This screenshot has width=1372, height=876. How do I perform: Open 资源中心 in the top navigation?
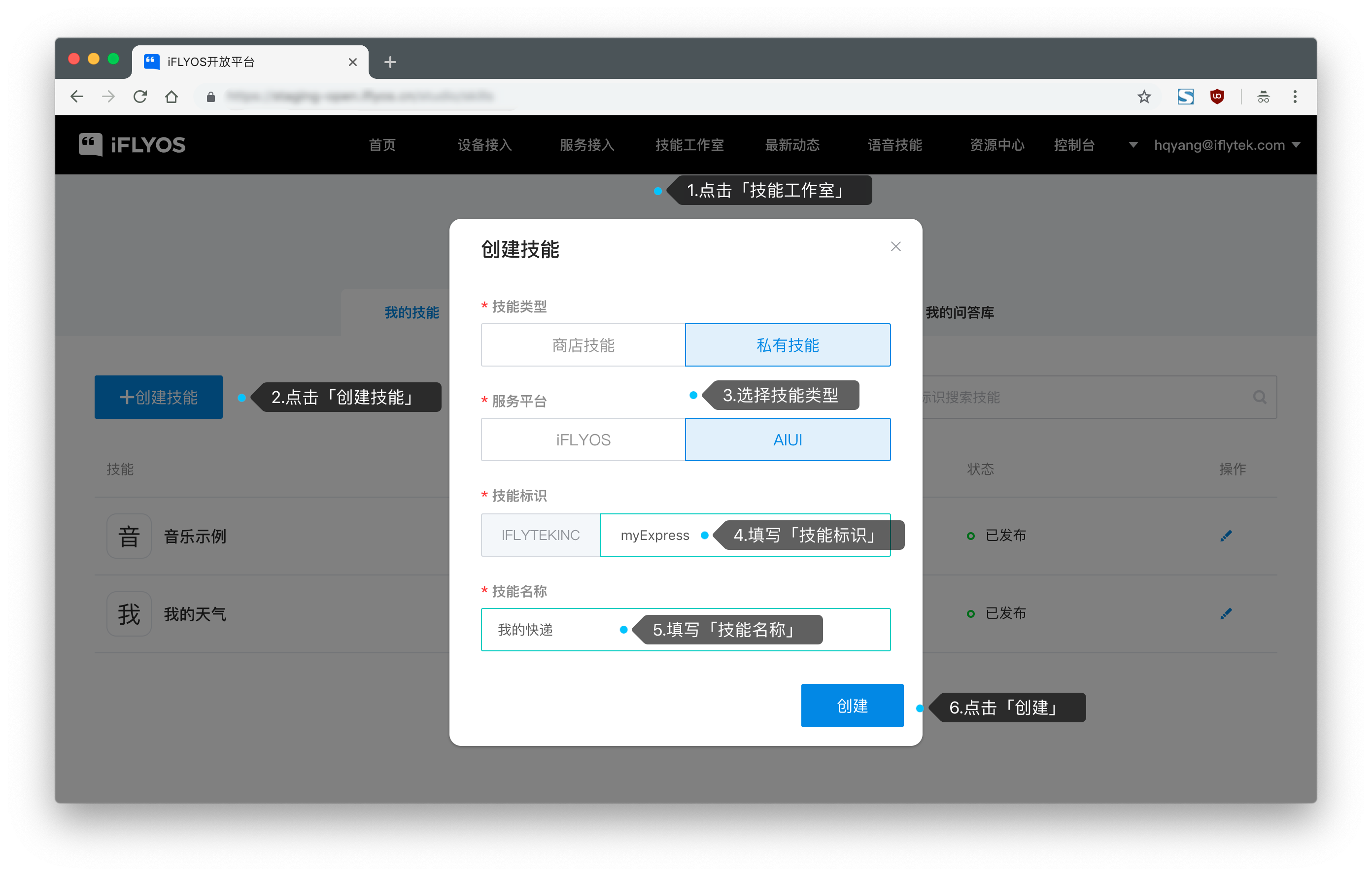click(x=997, y=145)
